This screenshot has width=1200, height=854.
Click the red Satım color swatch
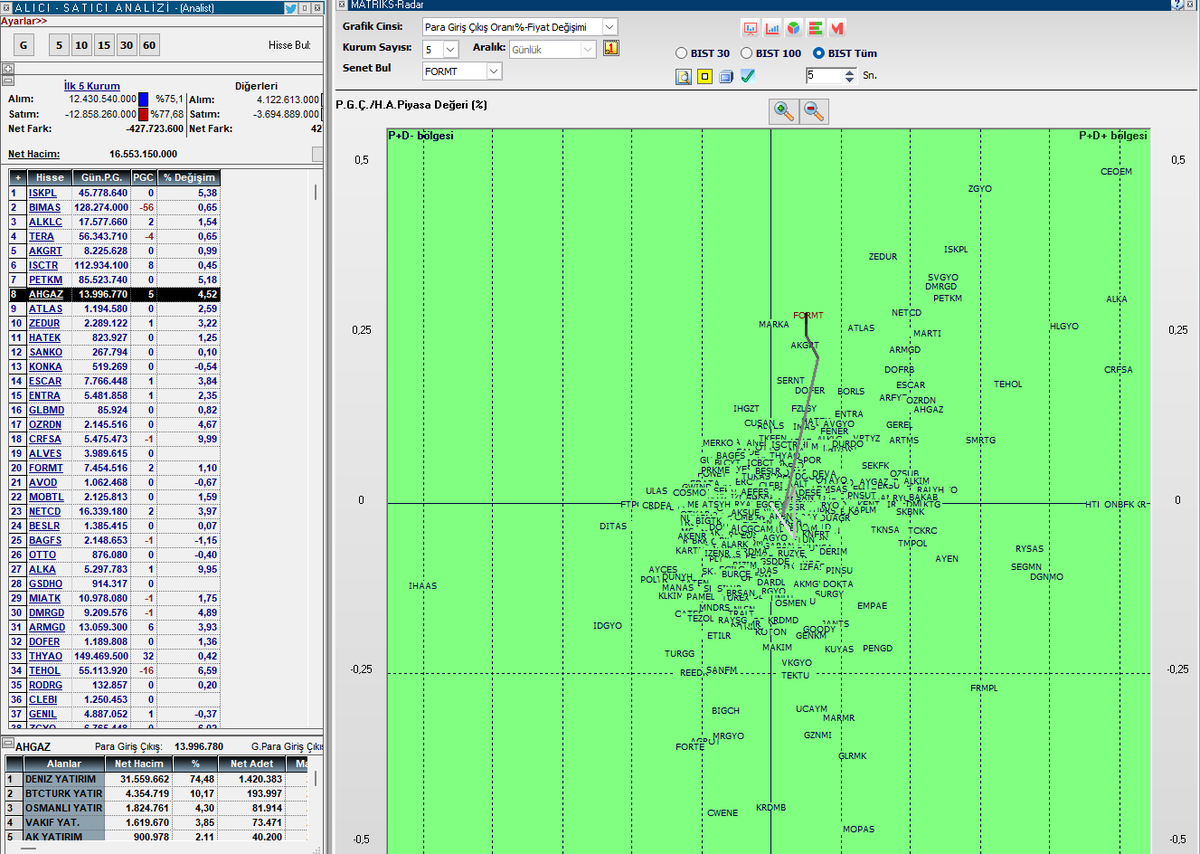144,114
